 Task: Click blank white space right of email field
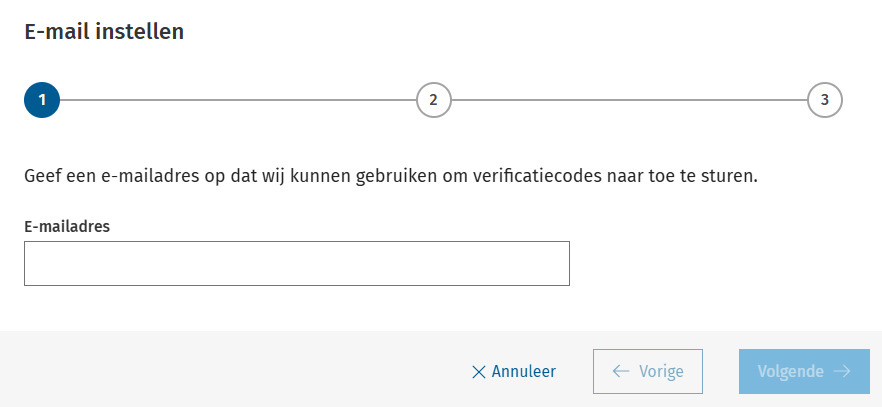(x=720, y=263)
